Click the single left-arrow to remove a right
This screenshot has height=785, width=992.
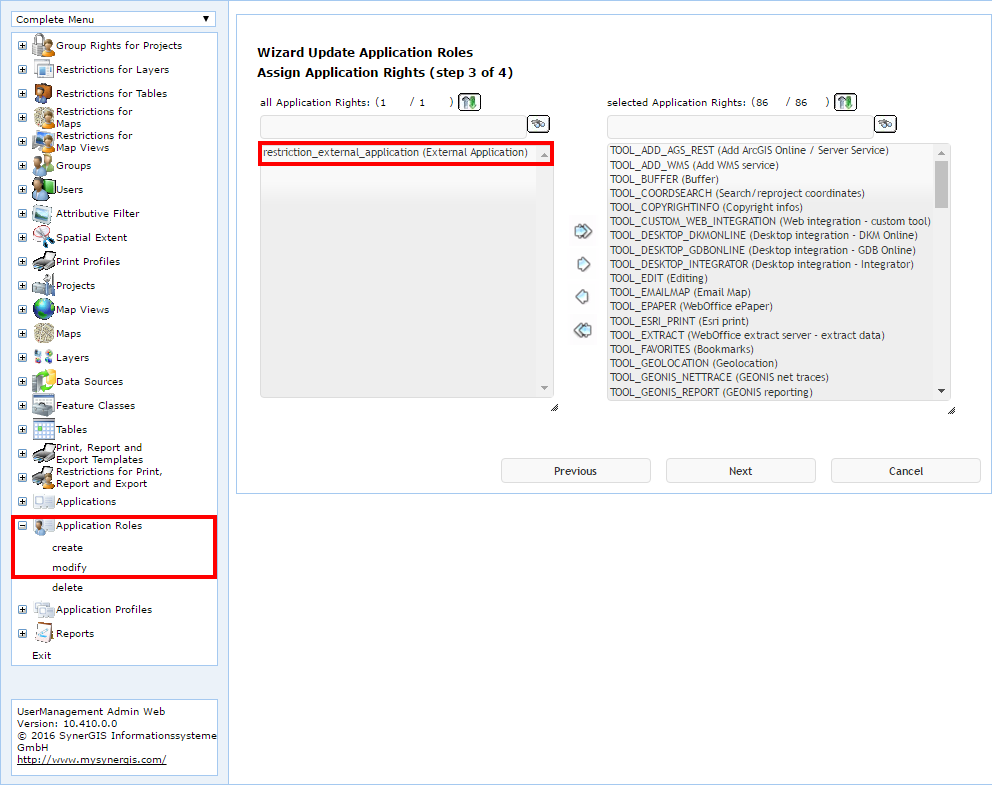(582, 296)
